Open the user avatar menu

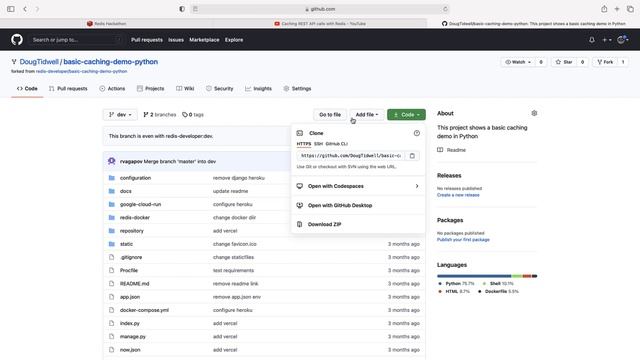623,40
